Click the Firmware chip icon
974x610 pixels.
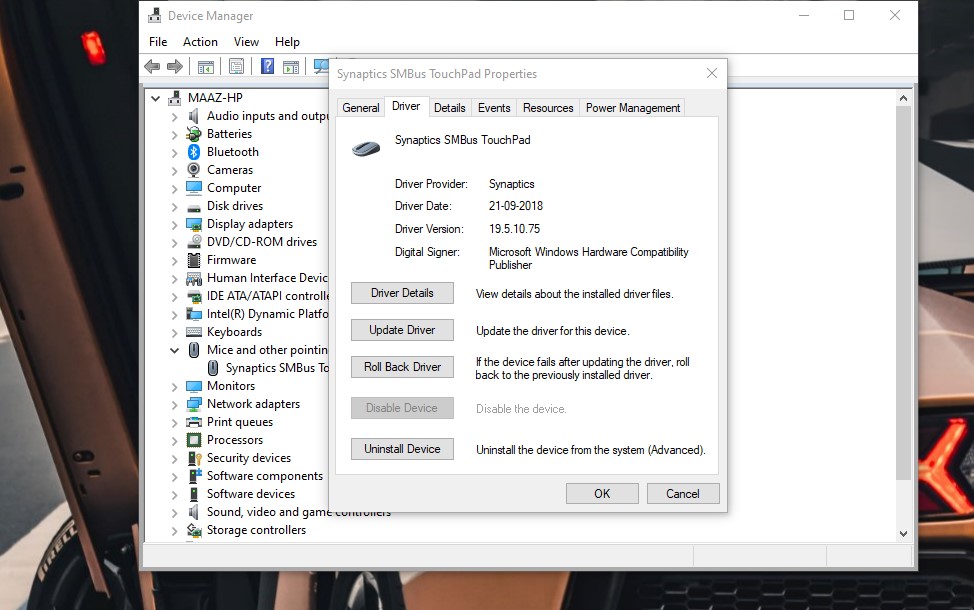(x=194, y=260)
